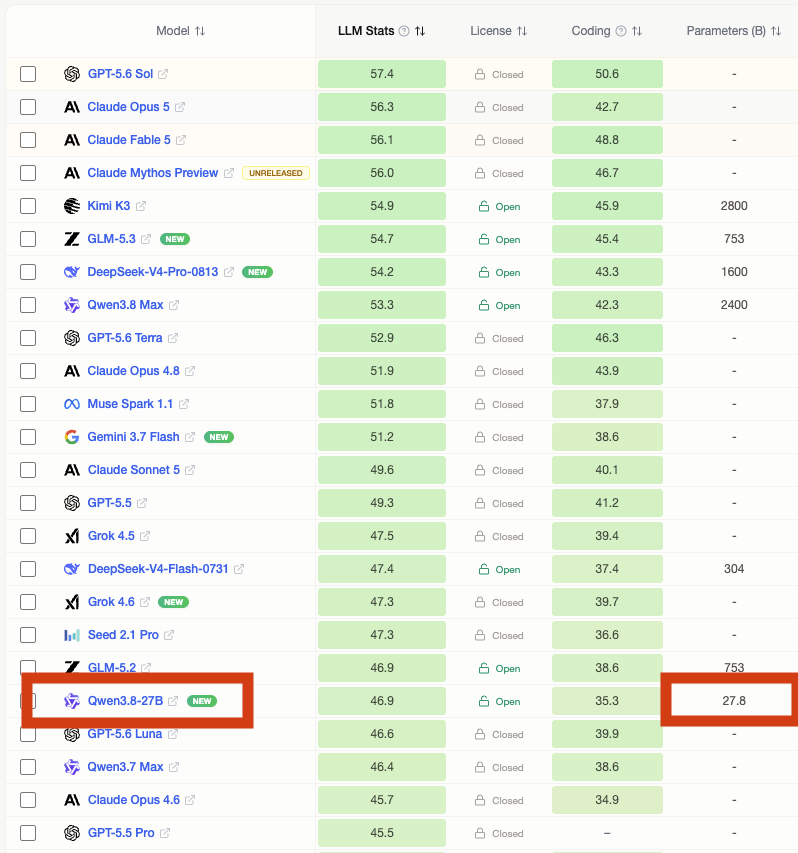Click the 27.8 parameters value for Qwen3.8-27B
Image resolution: width=798 pixels, height=853 pixels.
pos(734,701)
